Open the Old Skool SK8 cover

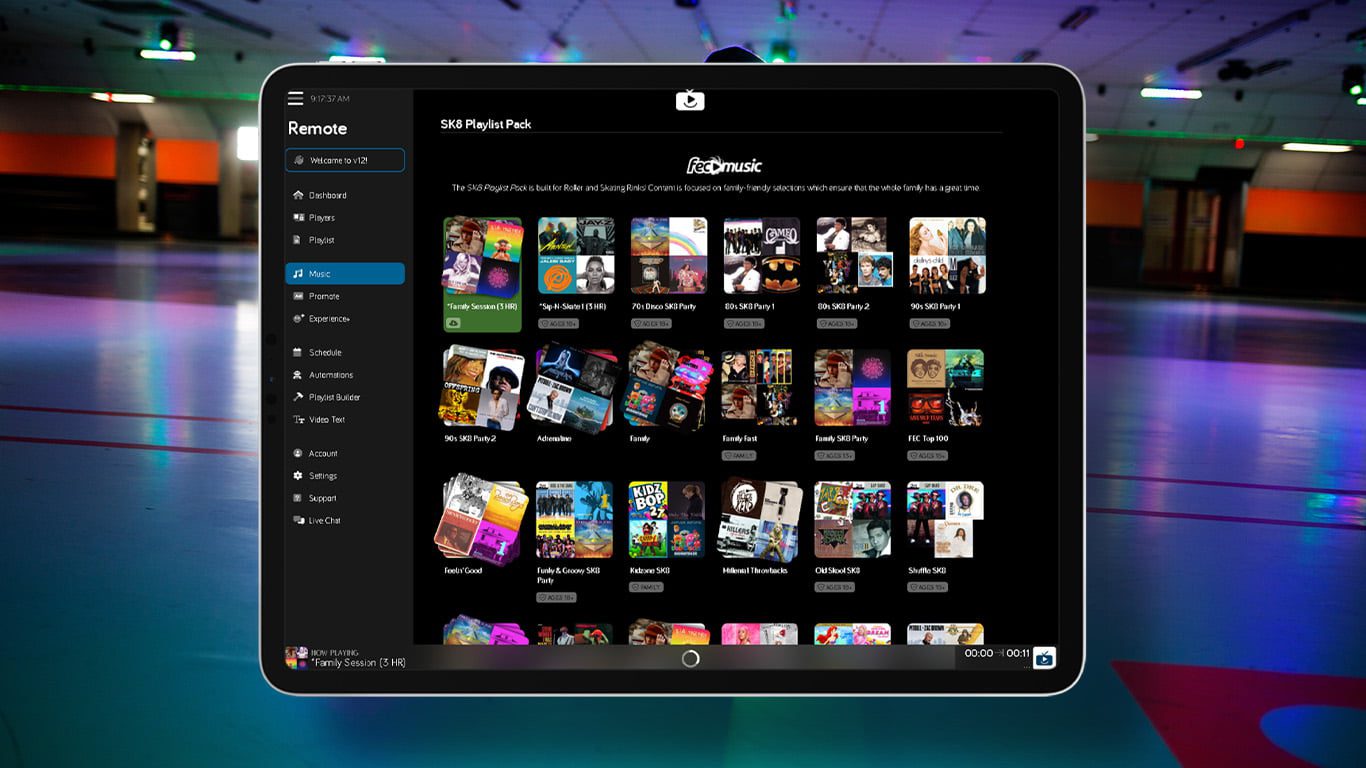[852, 520]
